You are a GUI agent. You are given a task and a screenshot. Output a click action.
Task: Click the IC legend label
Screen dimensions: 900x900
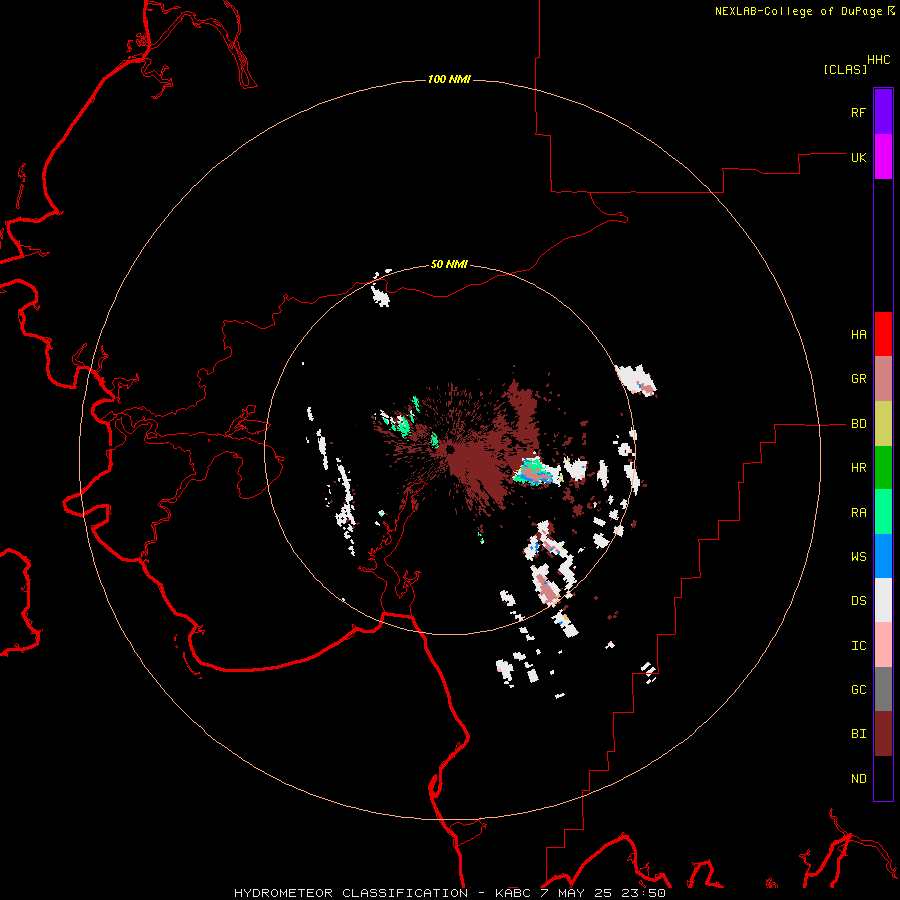pos(858,646)
